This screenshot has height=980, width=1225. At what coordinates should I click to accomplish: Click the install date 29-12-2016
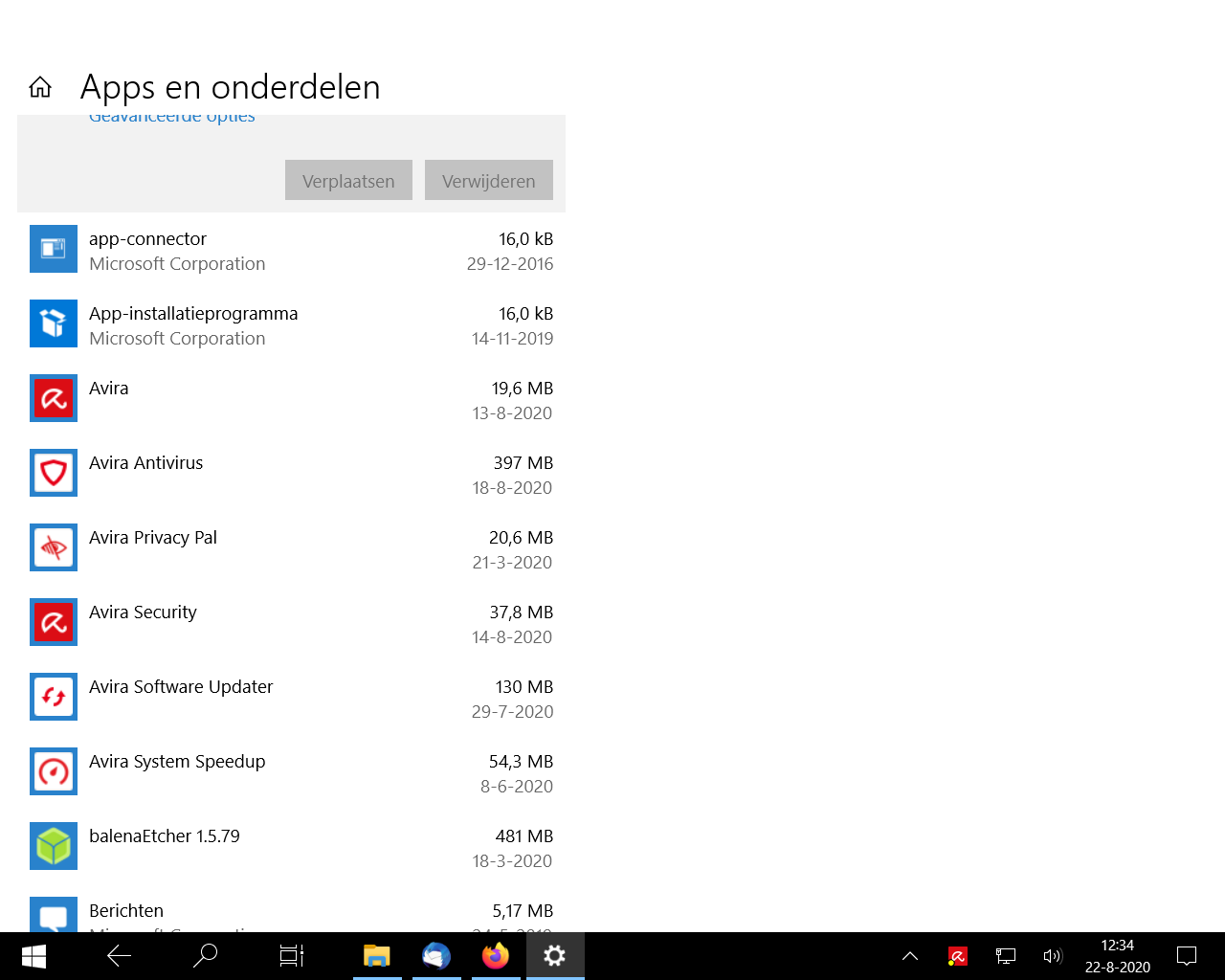pyautogui.click(x=510, y=264)
